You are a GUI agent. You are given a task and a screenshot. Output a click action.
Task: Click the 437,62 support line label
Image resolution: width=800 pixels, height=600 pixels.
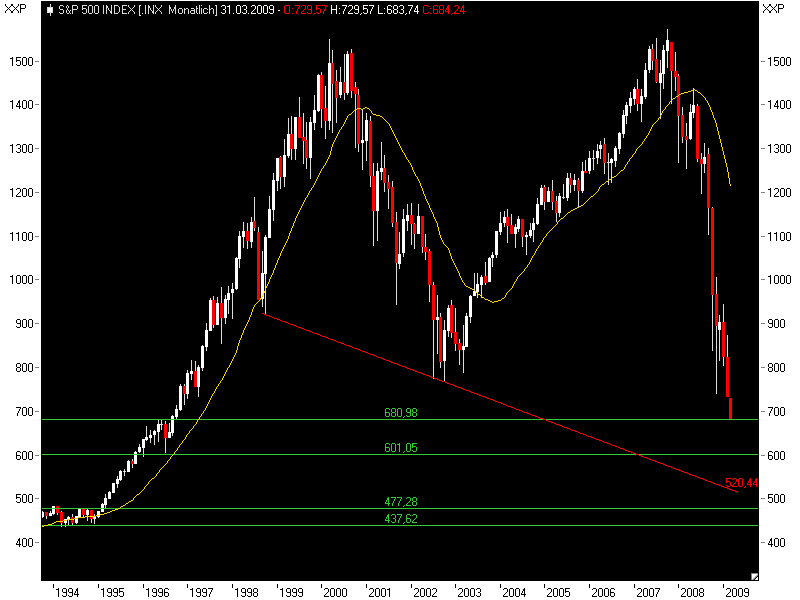pos(402,519)
